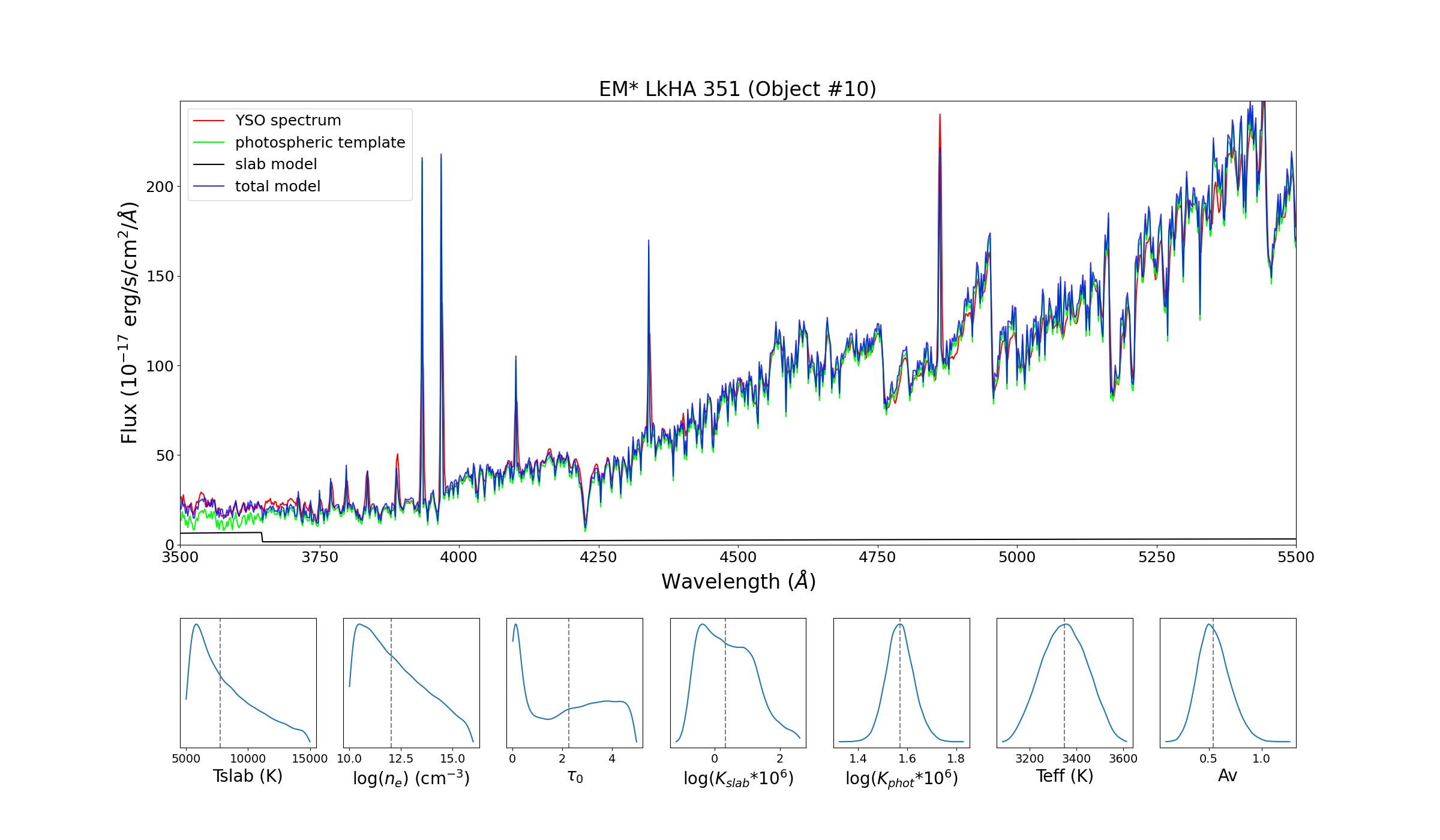The width and height of the screenshot is (1440, 840).
Task: Click the 200 y-axis tick label
Action: point(160,187)
